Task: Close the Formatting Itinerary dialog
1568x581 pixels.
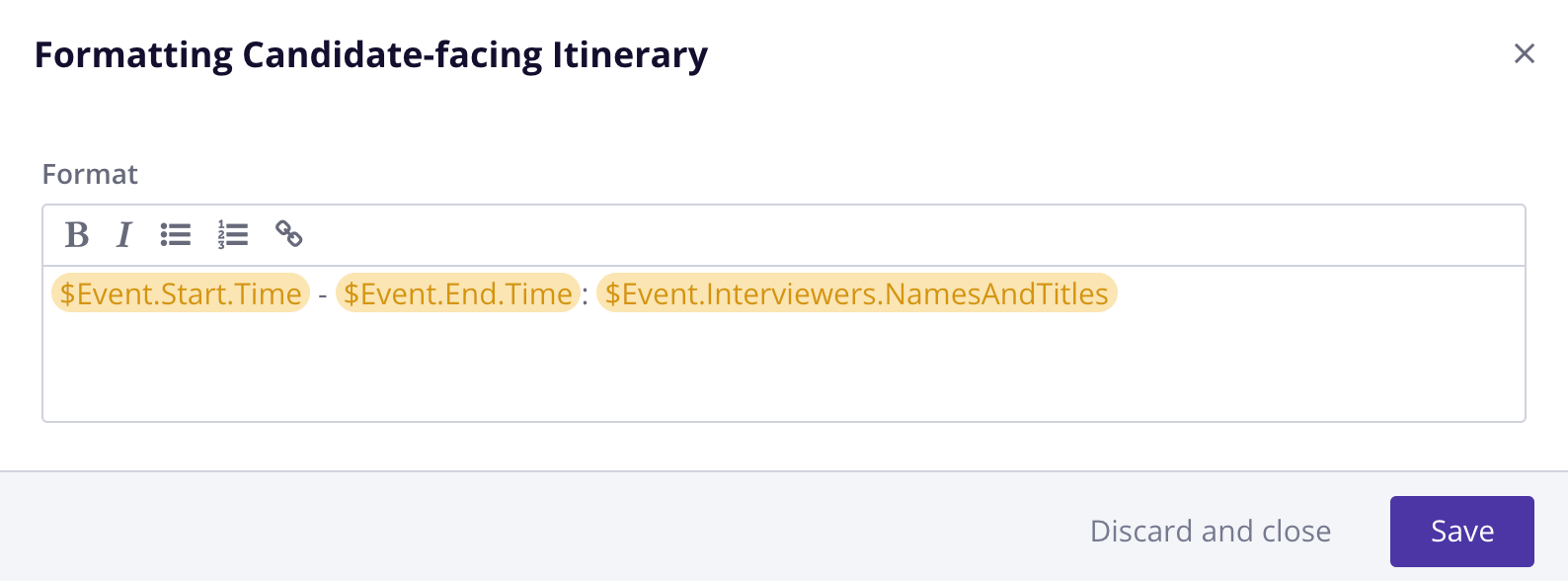Action: pyautogui.click(x=1524, y=54)
